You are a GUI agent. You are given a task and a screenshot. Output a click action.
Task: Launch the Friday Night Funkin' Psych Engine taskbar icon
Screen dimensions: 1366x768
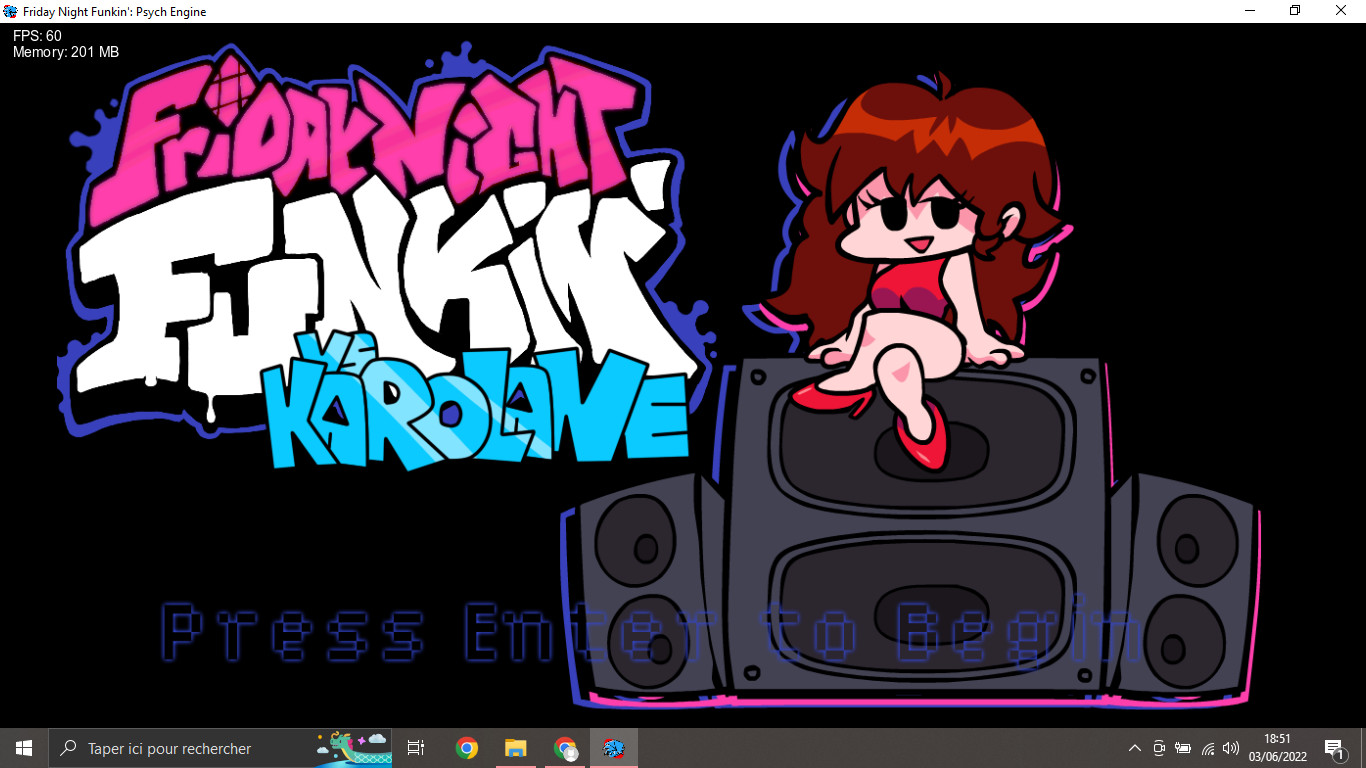point(613,747)
